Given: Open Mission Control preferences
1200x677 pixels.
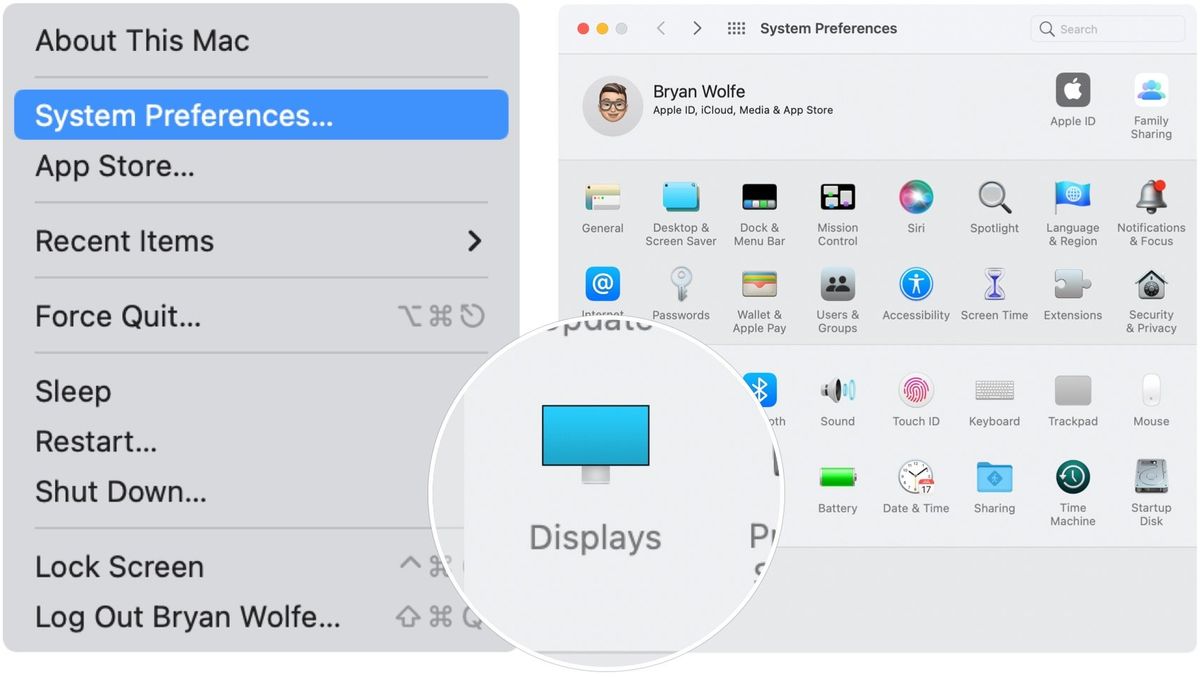Looking at the screenshot, I should coord(837,200).
